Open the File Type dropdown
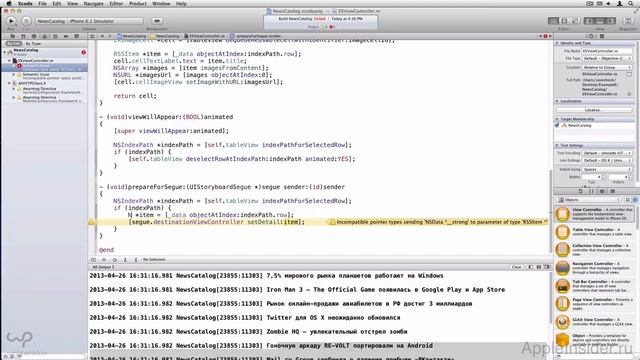Viewport: 640px width, 360px height. click(x=607, y=58)
